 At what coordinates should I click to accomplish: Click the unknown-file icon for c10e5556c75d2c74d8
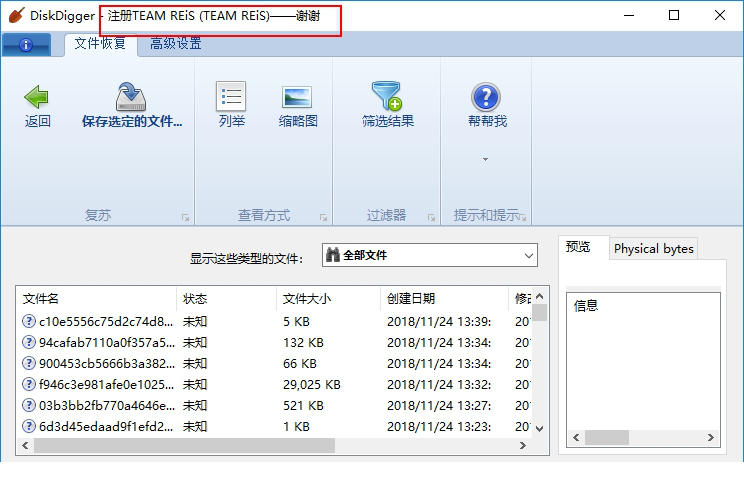pyautogui.click(x=29, y=321)
